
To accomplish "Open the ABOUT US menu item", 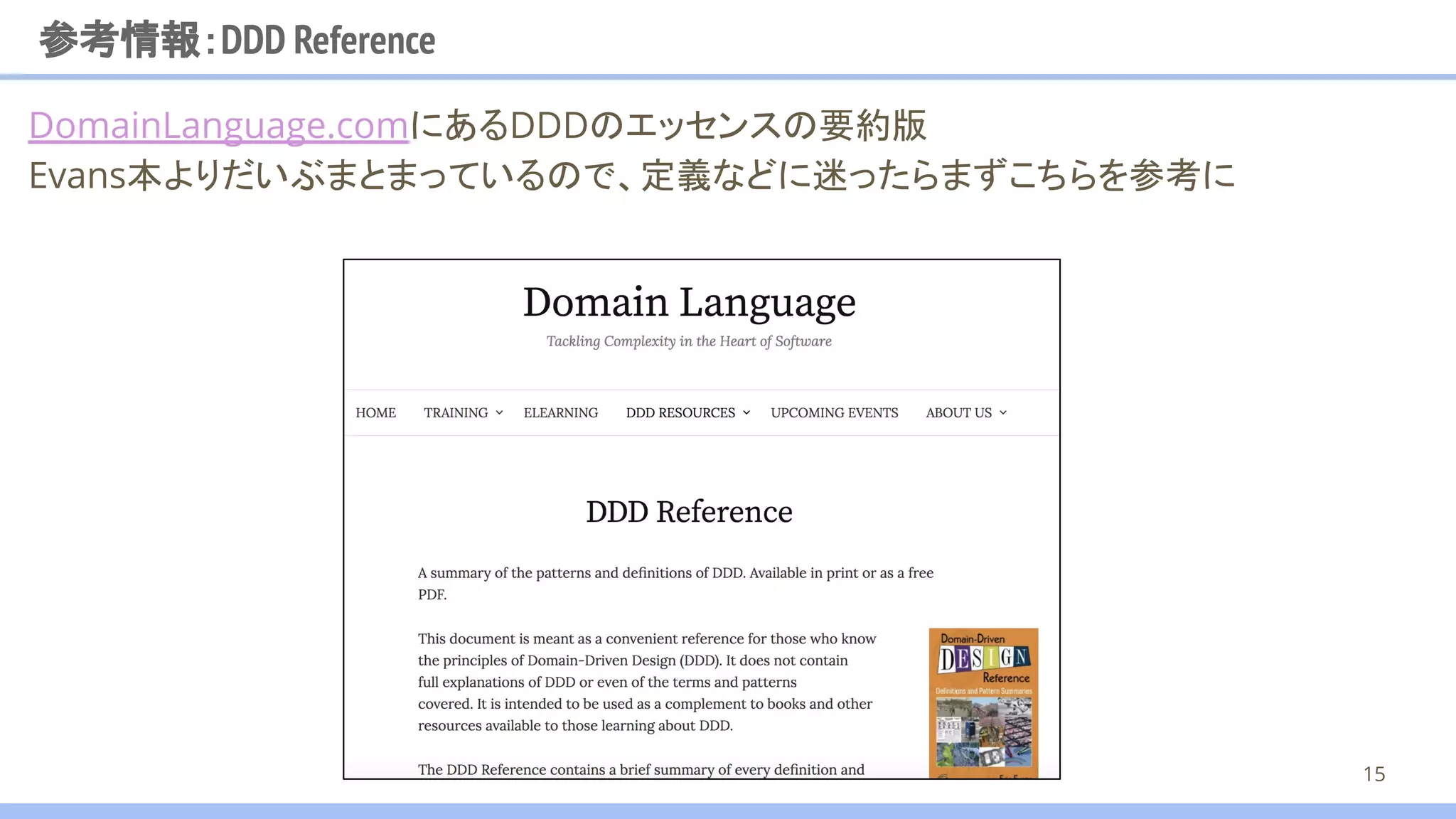I will pos(958,413).
